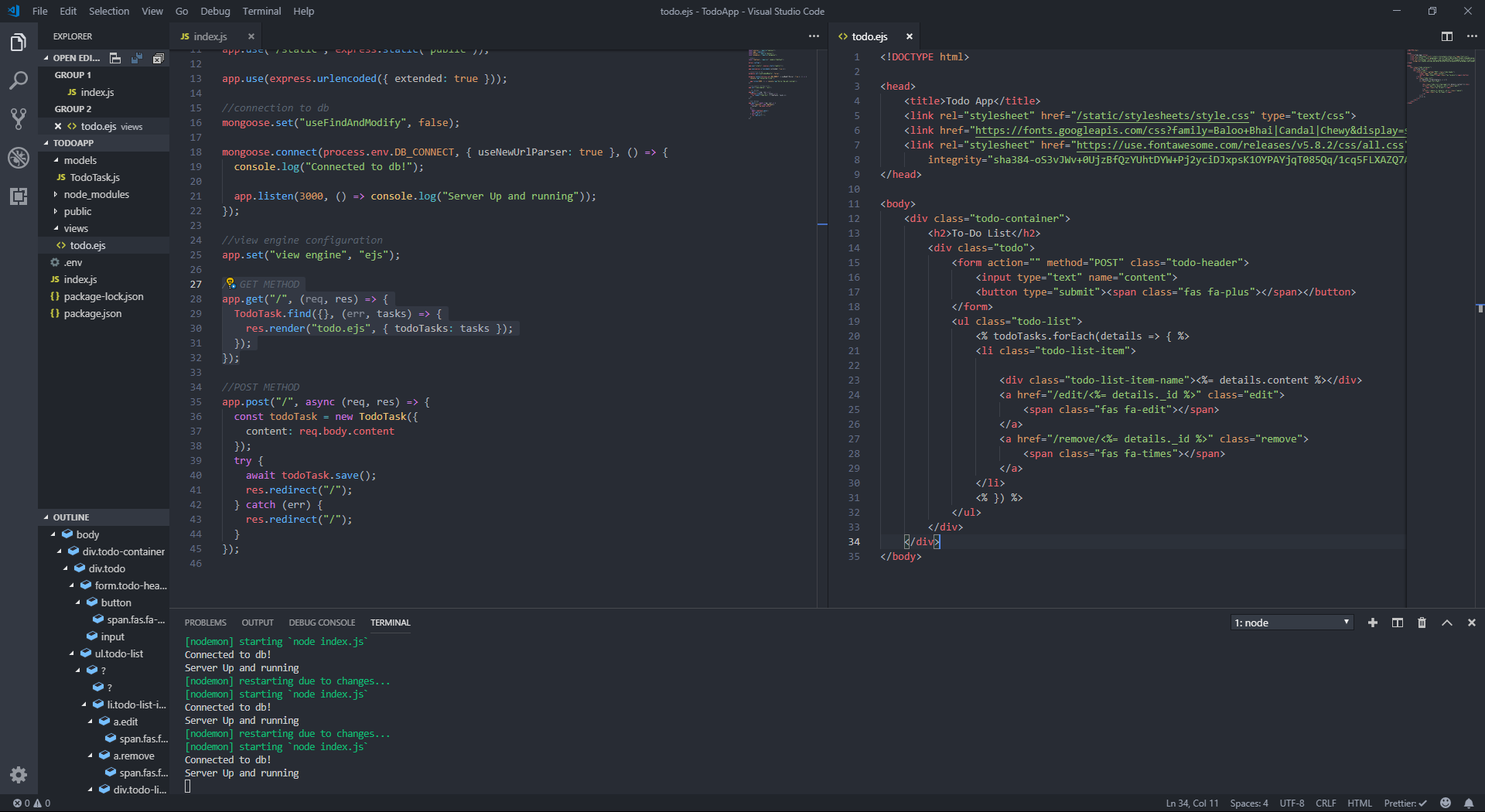1485x812 pixels.
Task: Open the Terminal menu
Action: click(261, 11)
